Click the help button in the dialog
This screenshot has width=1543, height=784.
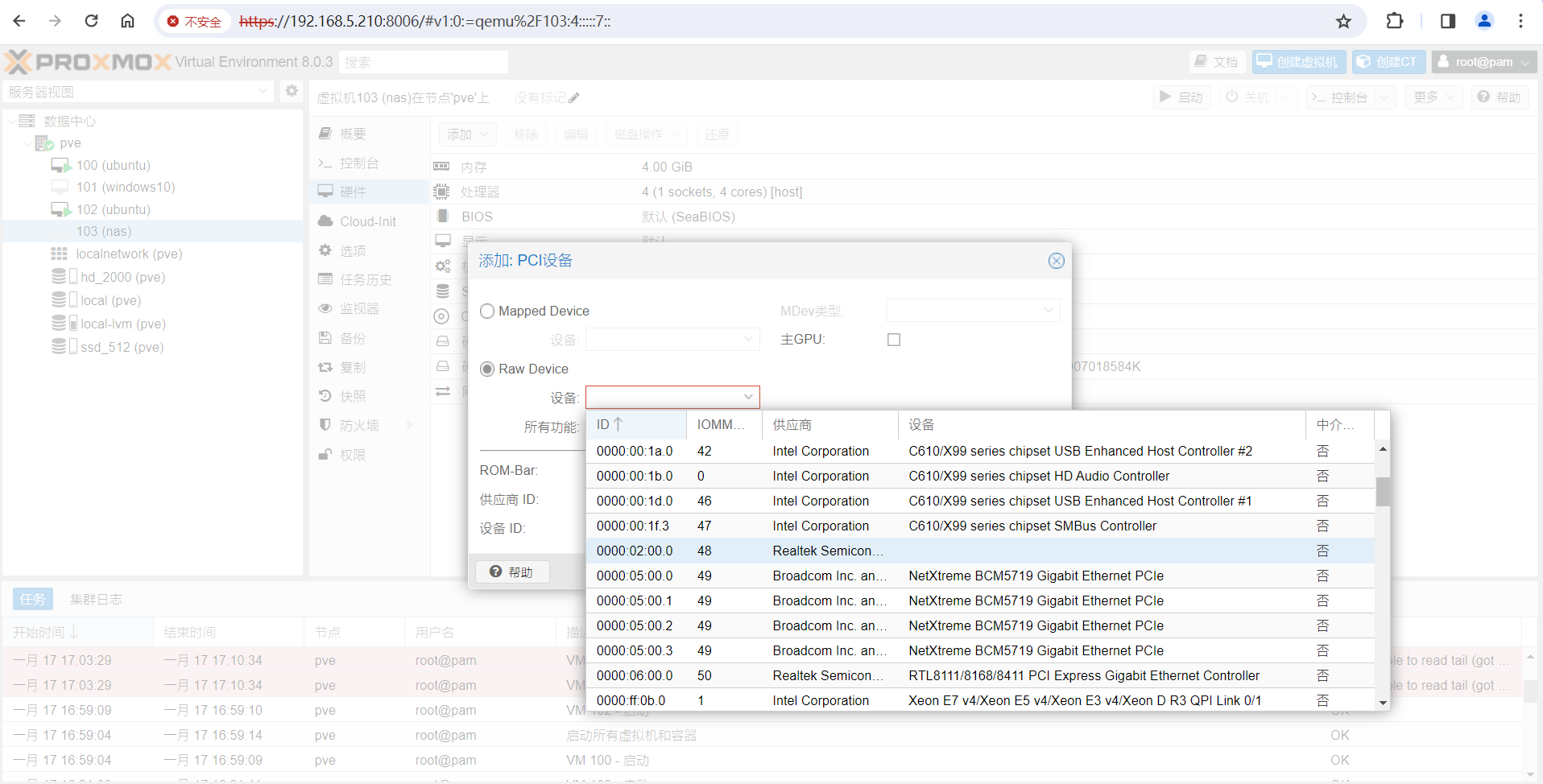click(x=512, y=571)
